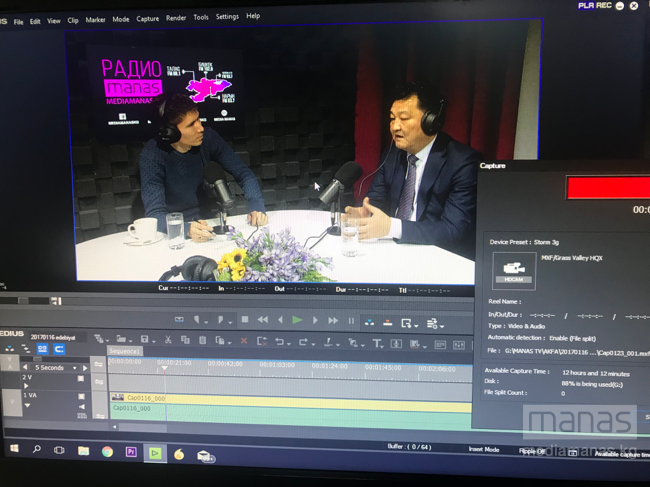This screenshot has width=650, height=487.
Task: Click the Overwrite to Timeline icon
Action: tap(388, 322)
